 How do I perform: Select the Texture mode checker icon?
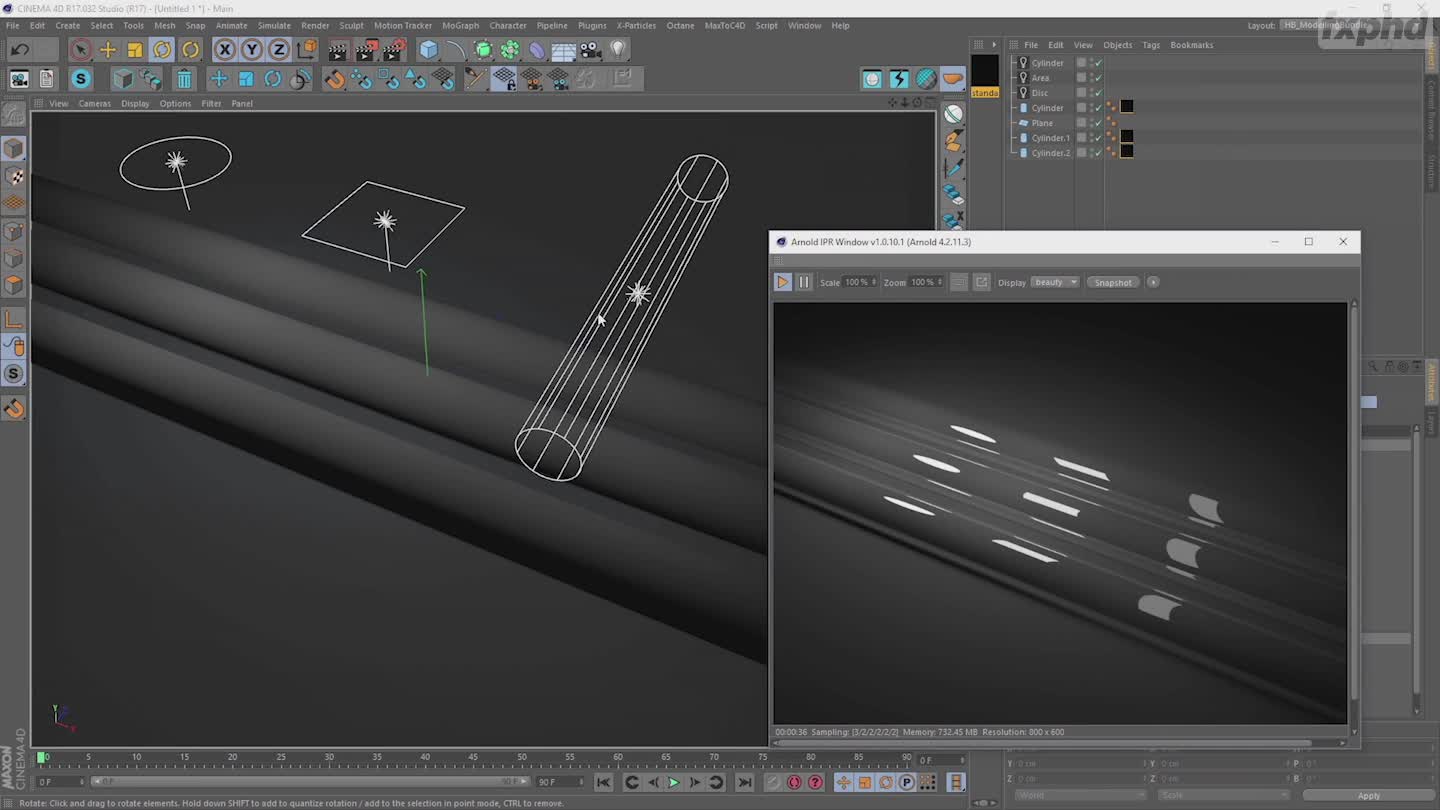pyautogui.click(x=14, y=176)
